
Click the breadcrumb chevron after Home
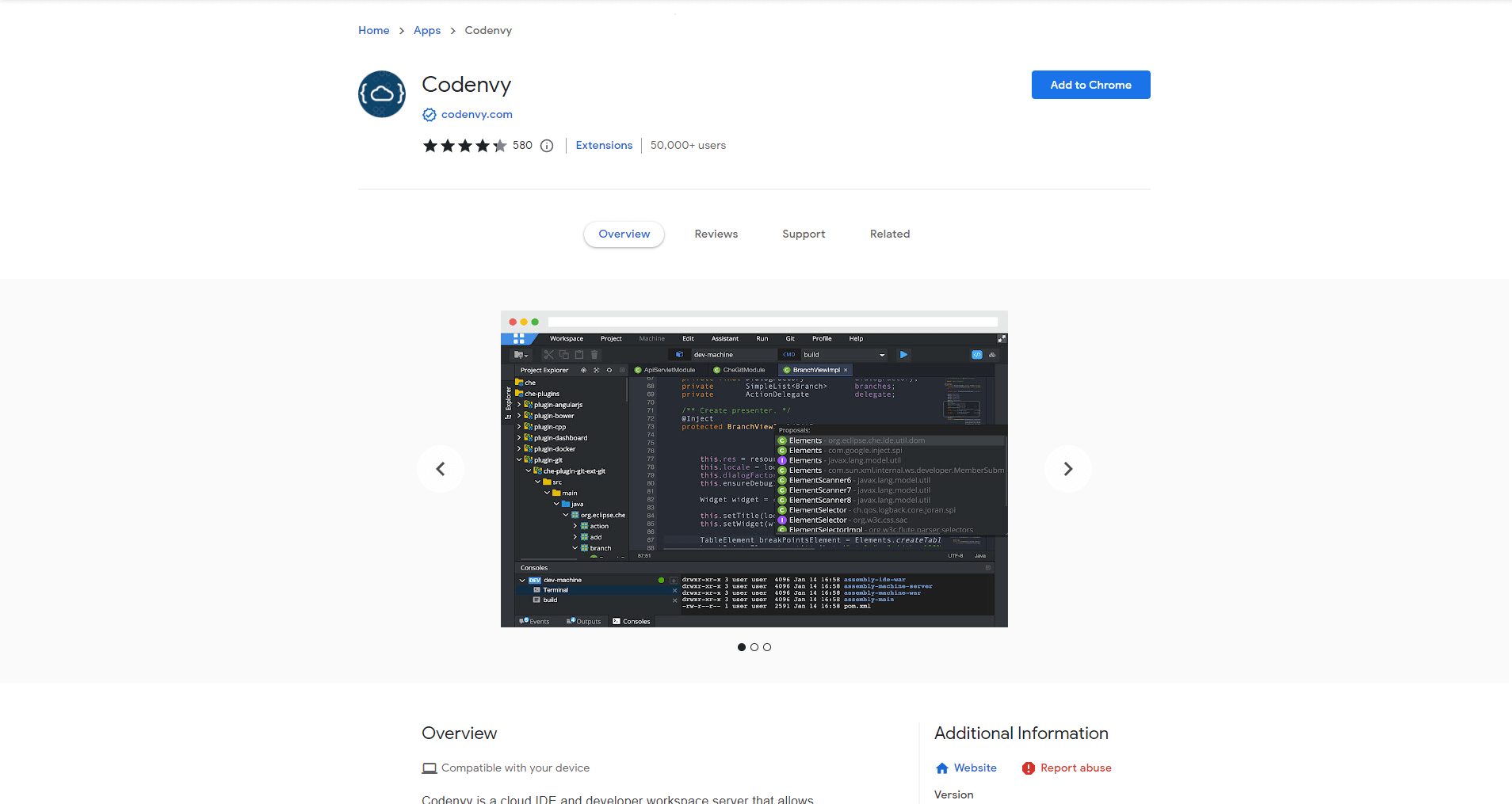402,31
